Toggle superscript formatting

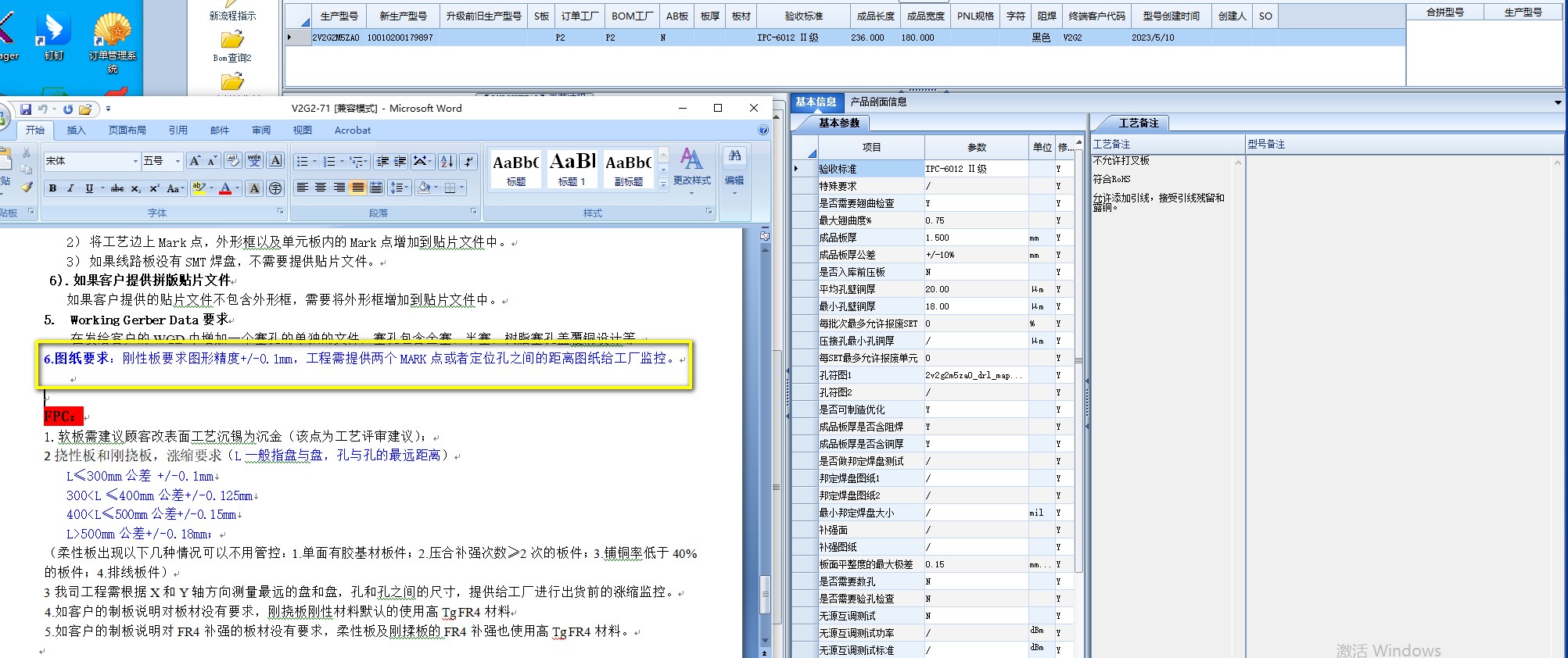pyautogui.click(x=154, y=188)
